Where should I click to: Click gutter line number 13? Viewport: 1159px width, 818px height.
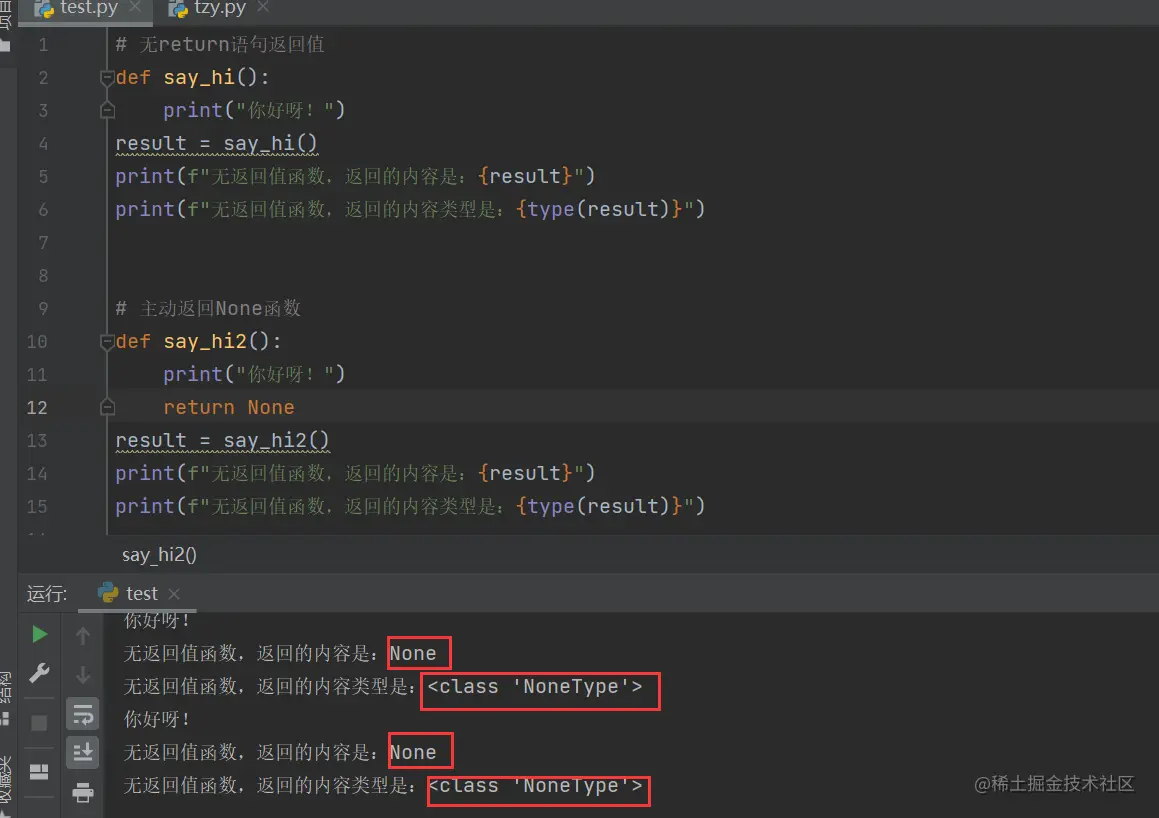37,441
